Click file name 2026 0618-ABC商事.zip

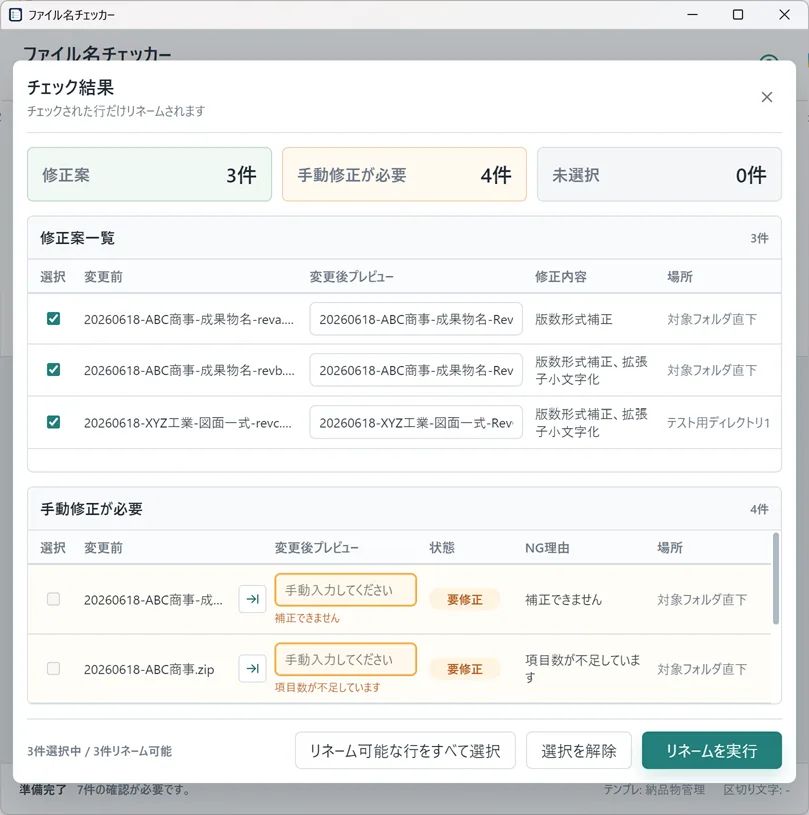point(149,669)
